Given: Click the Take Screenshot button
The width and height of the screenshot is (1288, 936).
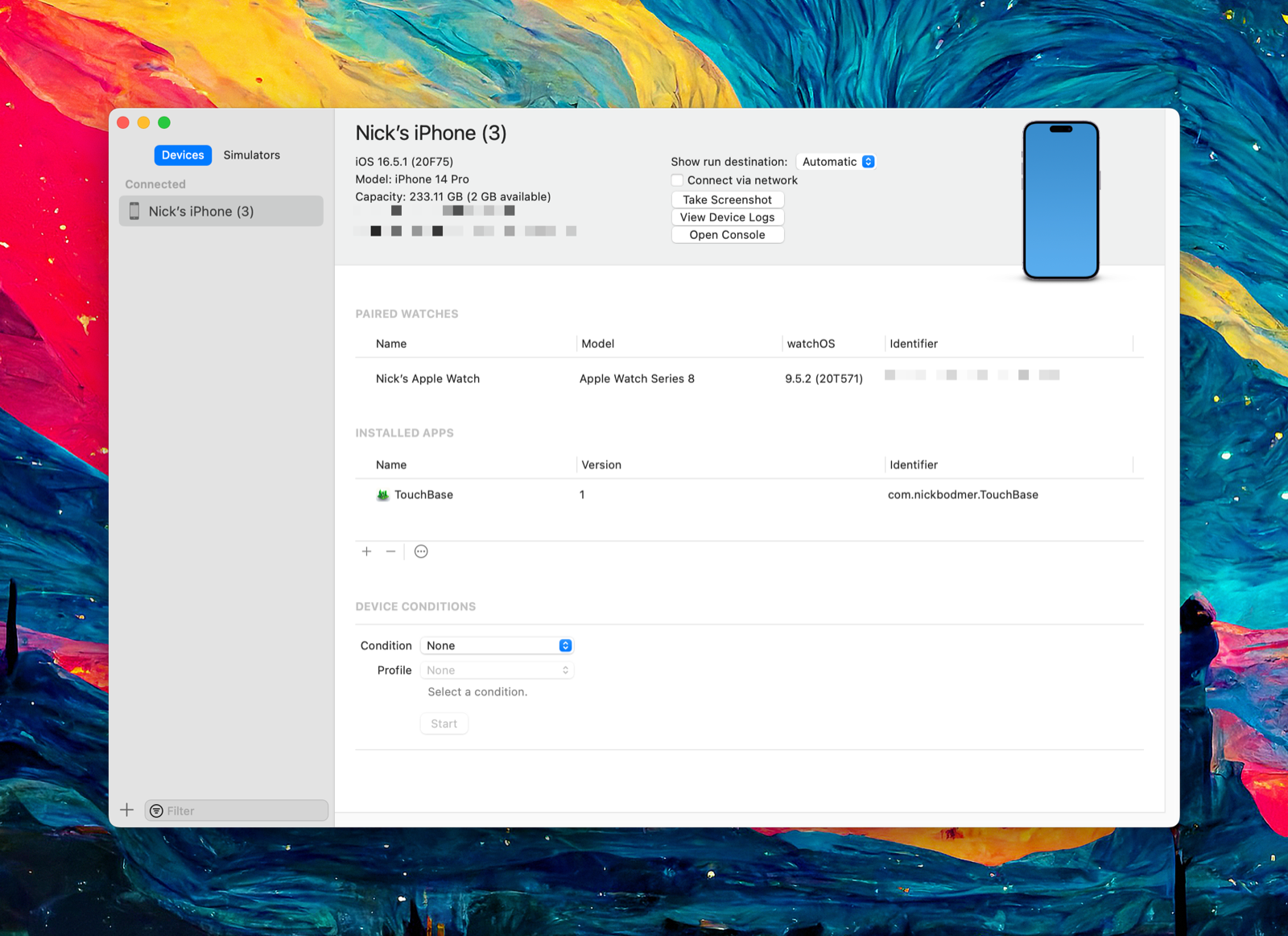Looking at the screenshot, I should click(728, 200).
